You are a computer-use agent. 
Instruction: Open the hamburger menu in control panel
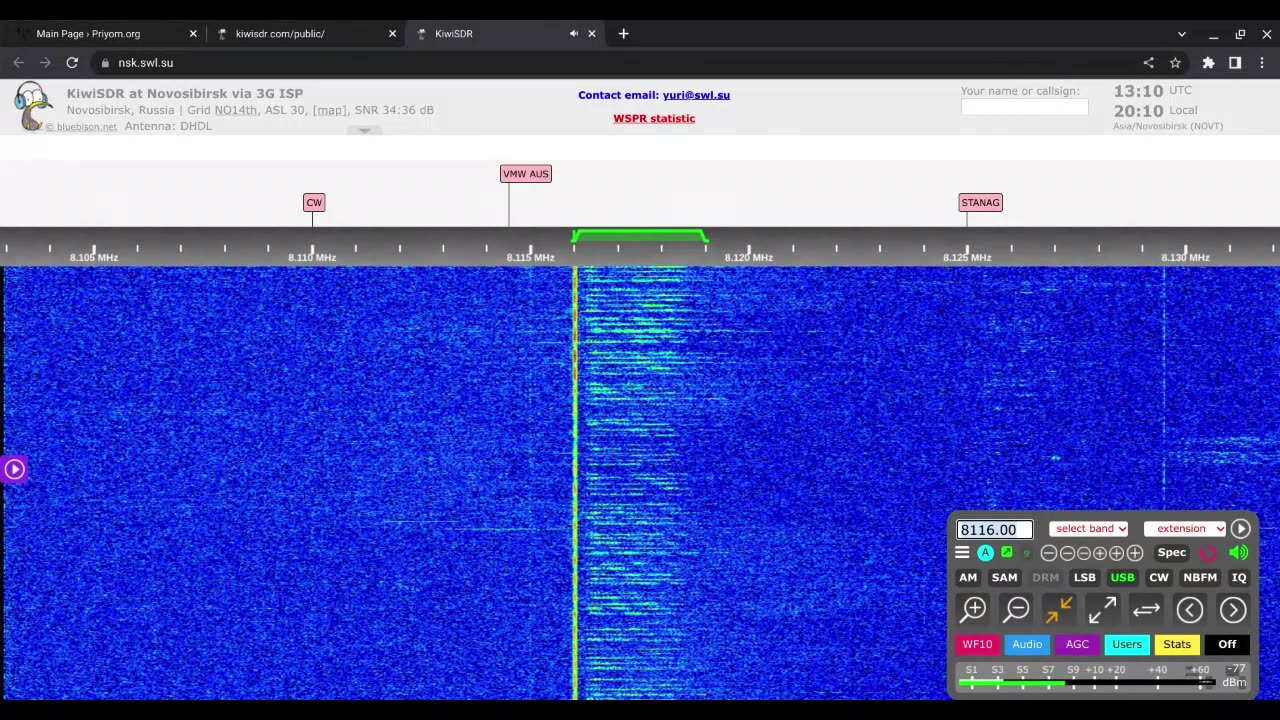(962, 553)
